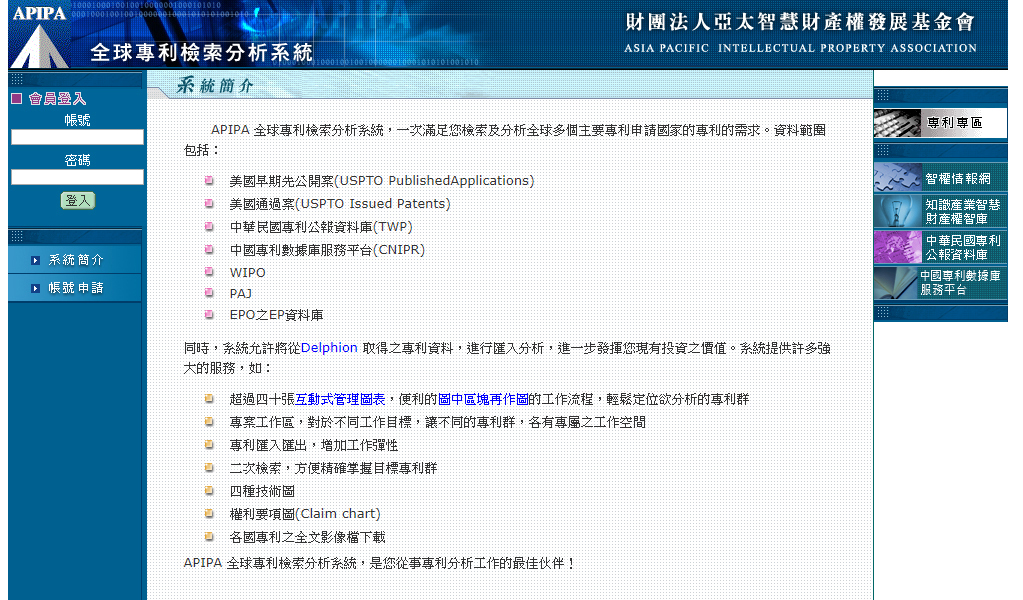Click the closing sentence 最佳伙伴 line
This screenshot has width=1023, height=600.
pyautogui.click(x=378, y=563)
